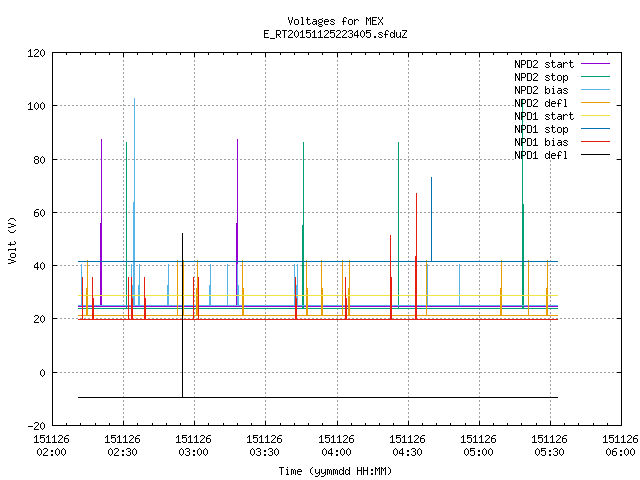Click the NPD2 defl legend label
The width and height of the screenshot is (640, 480).
541,103
